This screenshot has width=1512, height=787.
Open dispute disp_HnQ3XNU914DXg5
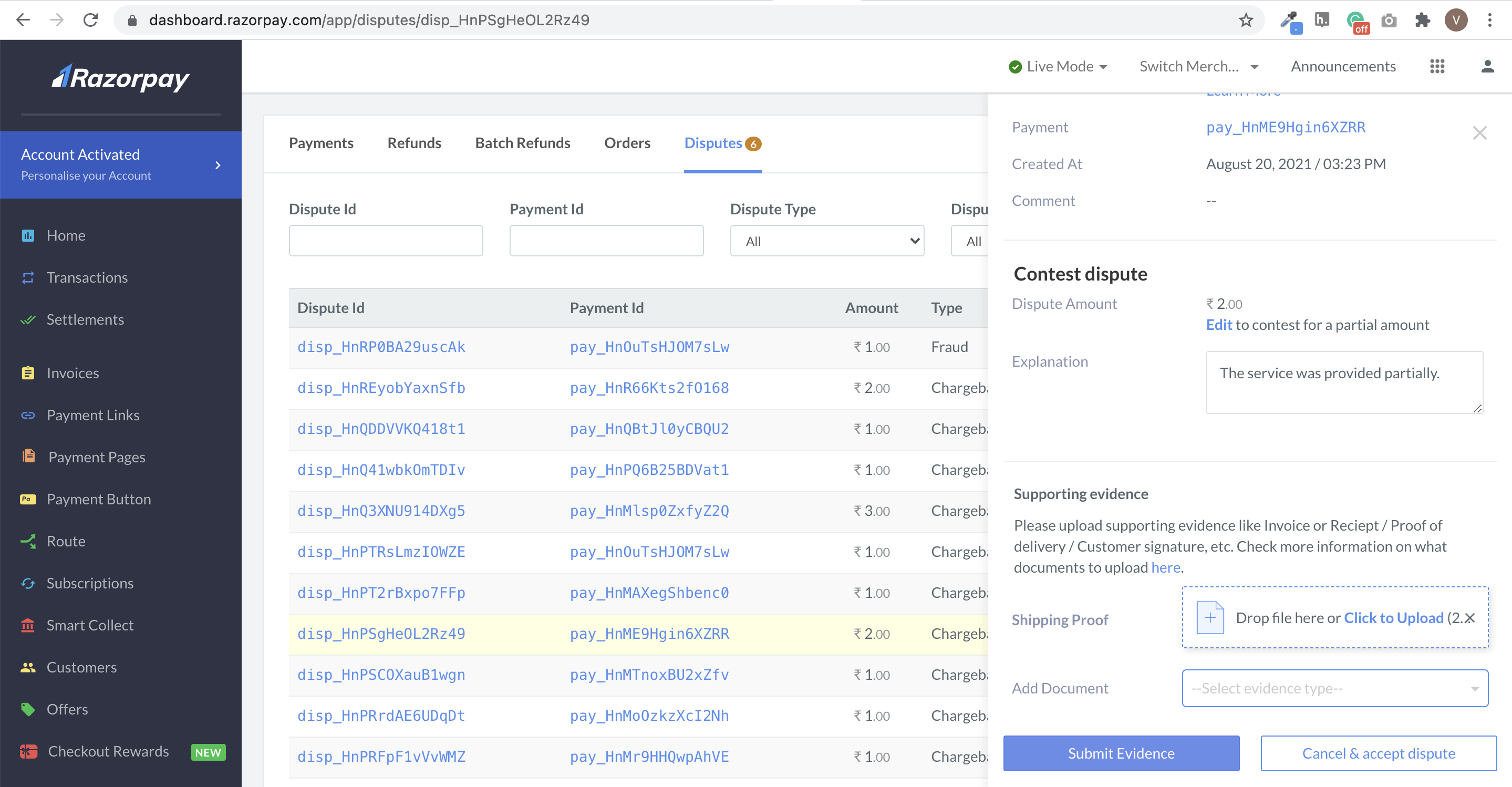tap(381, 511)
